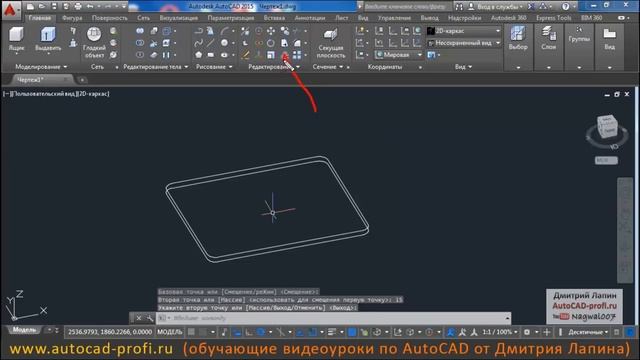Select the Ящик (Box) tool

pos(16,39)
